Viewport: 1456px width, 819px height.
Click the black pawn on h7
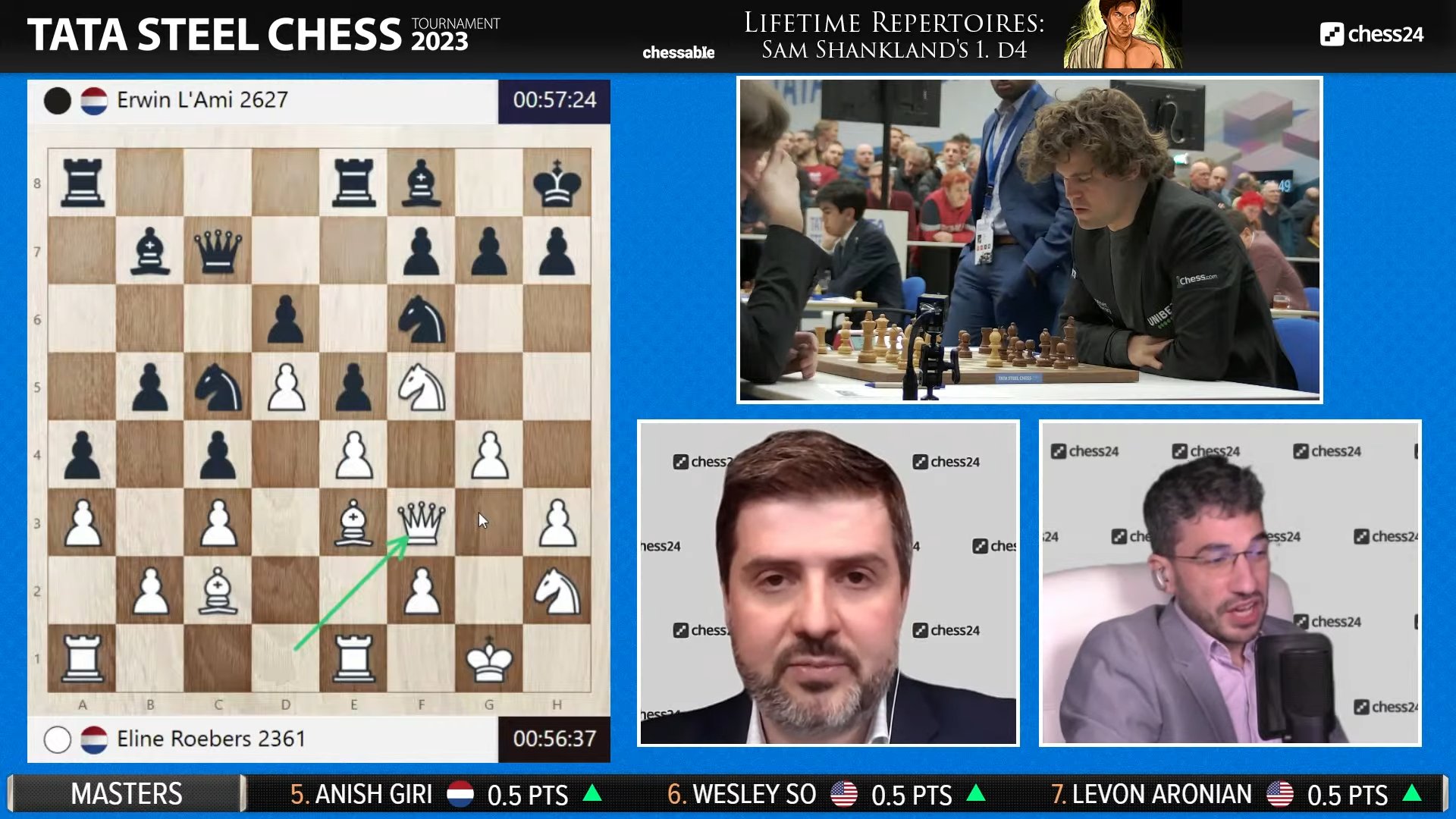557,251
